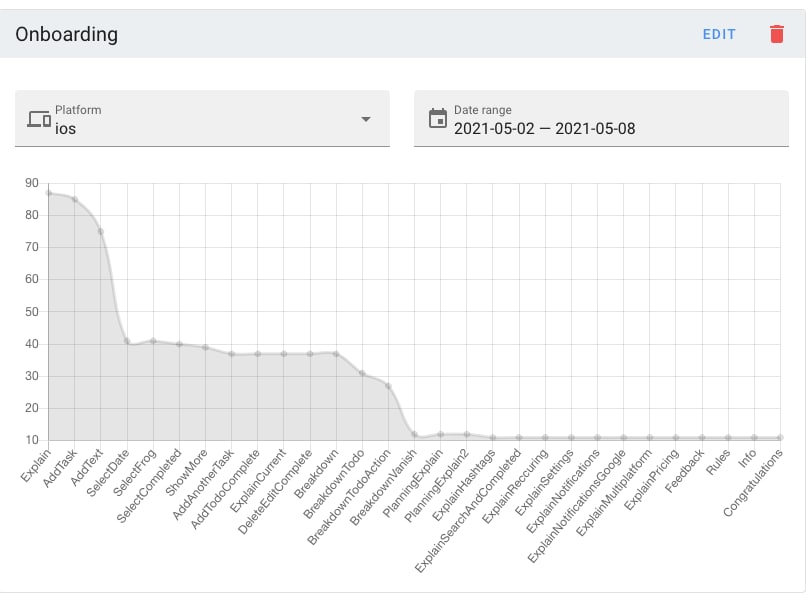
Task: Click the '10' y-axis value
Action: click(x=32, y=440)
